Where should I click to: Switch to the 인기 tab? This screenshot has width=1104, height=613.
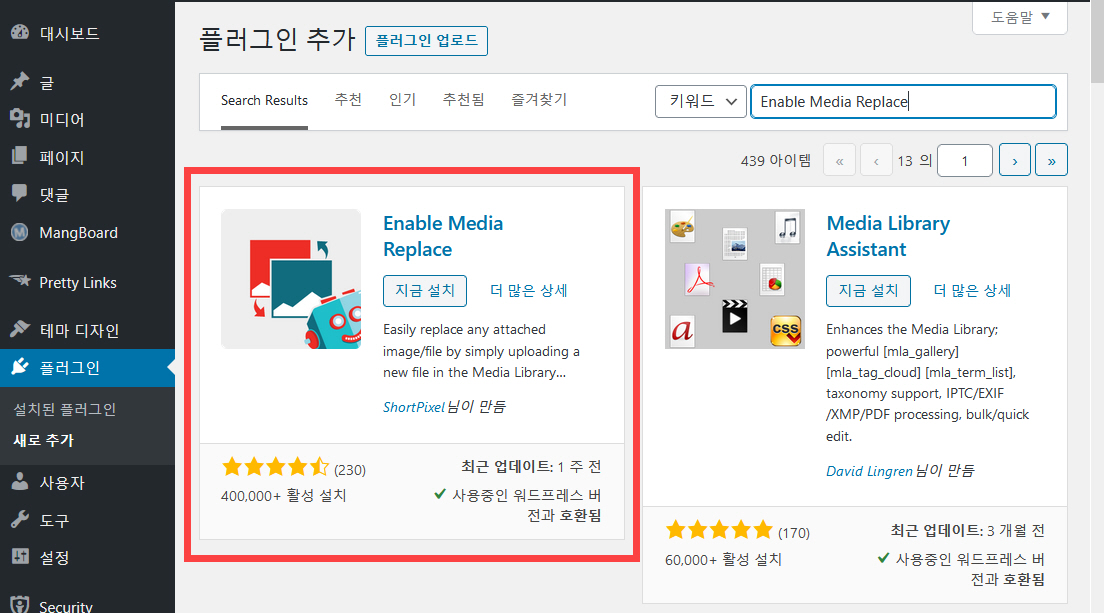pyautogui.click(x=402, y=100)
